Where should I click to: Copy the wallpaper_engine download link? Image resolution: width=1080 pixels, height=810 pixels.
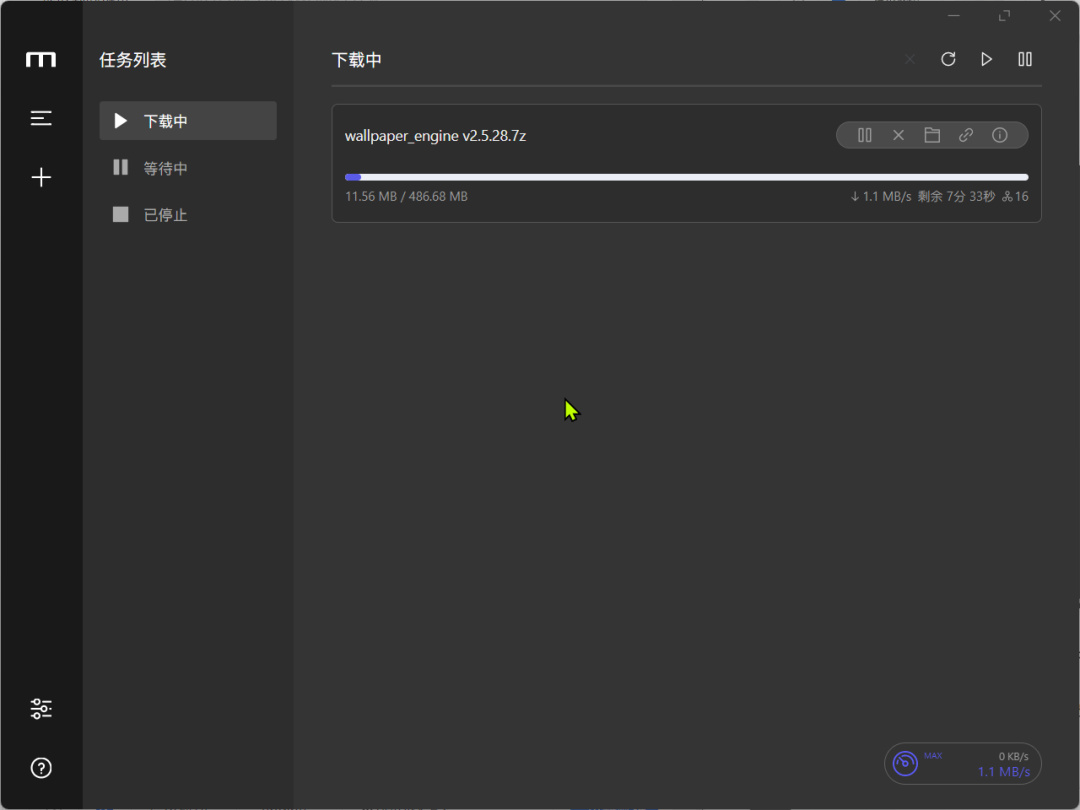[966, 135]
